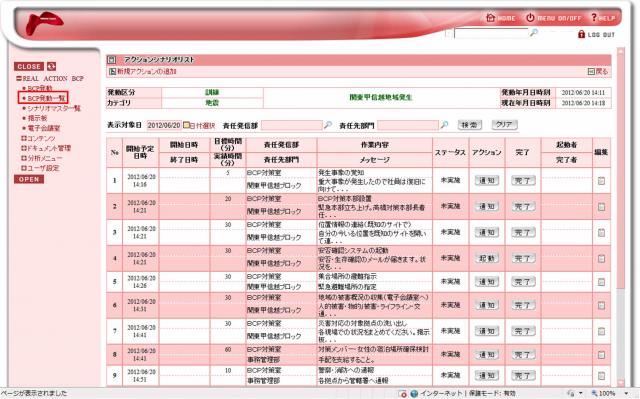Expand the 分析メニュー node
The image size is (640, 399).
tap(24, 158)
